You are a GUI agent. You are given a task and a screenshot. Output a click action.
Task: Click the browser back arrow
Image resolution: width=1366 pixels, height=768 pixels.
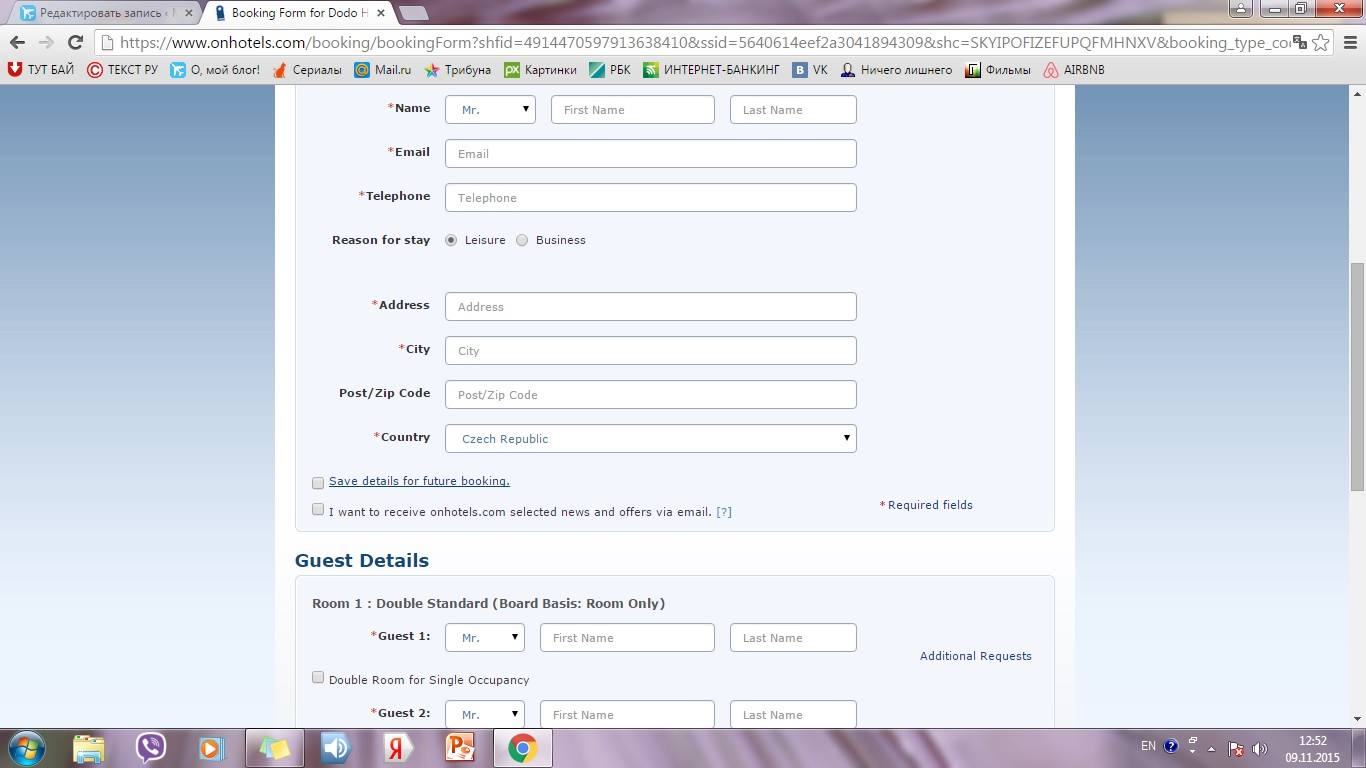click(17, 42)
